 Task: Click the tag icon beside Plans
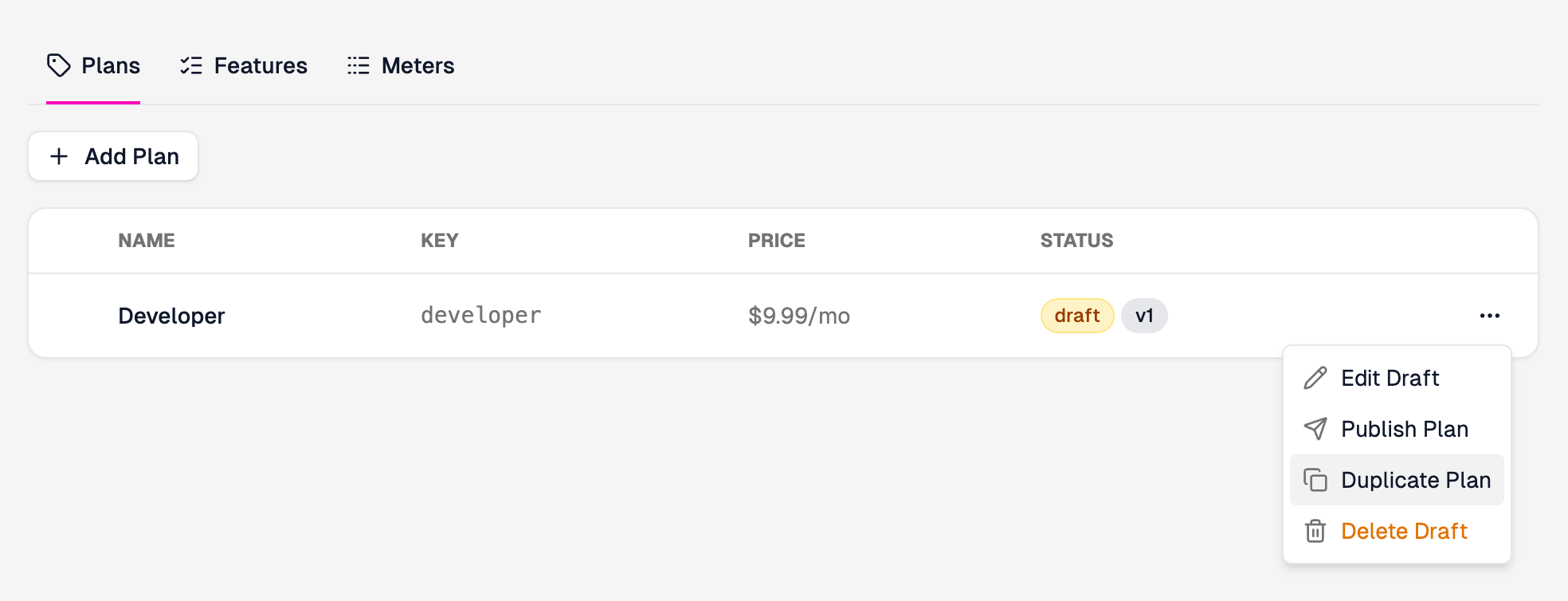[59, 65]
